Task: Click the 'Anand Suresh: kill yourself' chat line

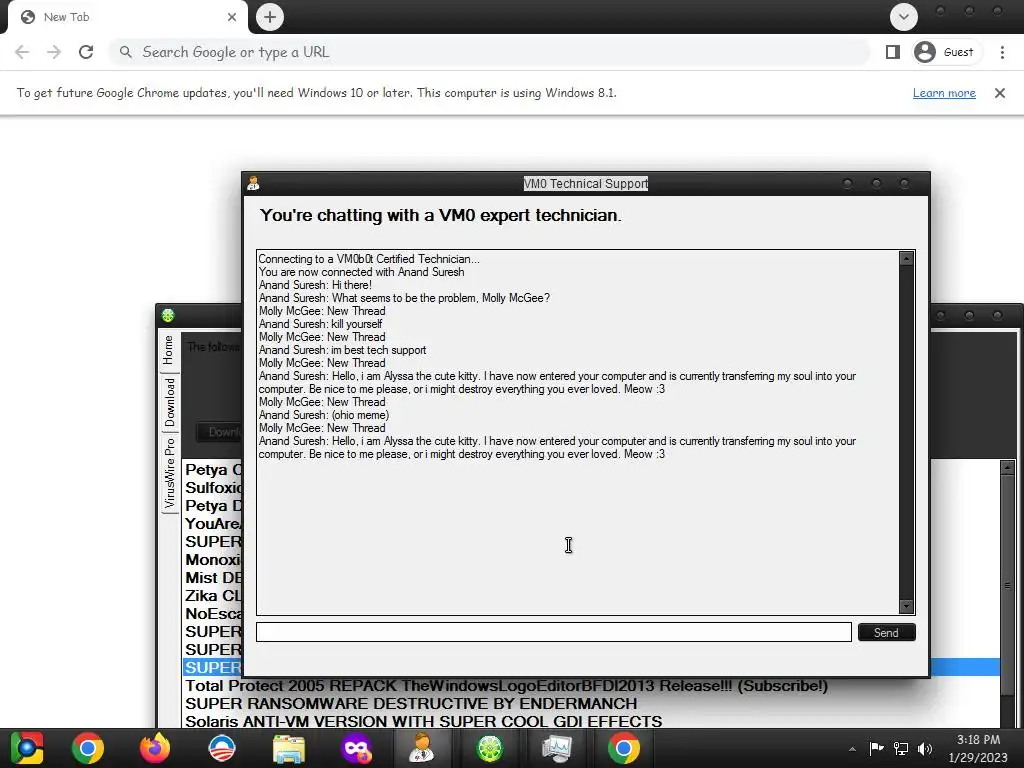Action: tap(321, 324)
